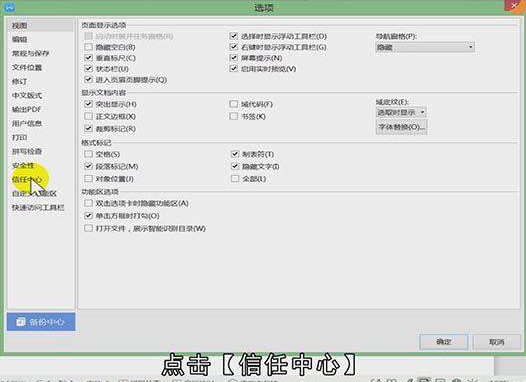
Task: Open the 备份中心 backup center
Action: point(41,322)
